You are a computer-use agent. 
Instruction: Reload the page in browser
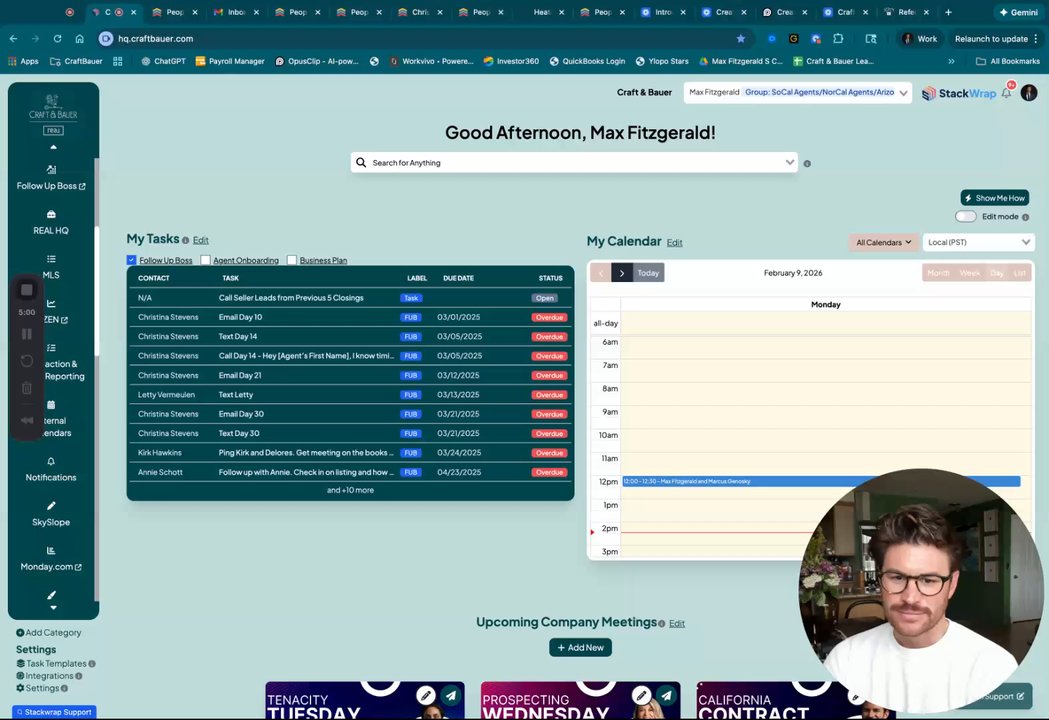pyautogui.click(x=58, y=39)
